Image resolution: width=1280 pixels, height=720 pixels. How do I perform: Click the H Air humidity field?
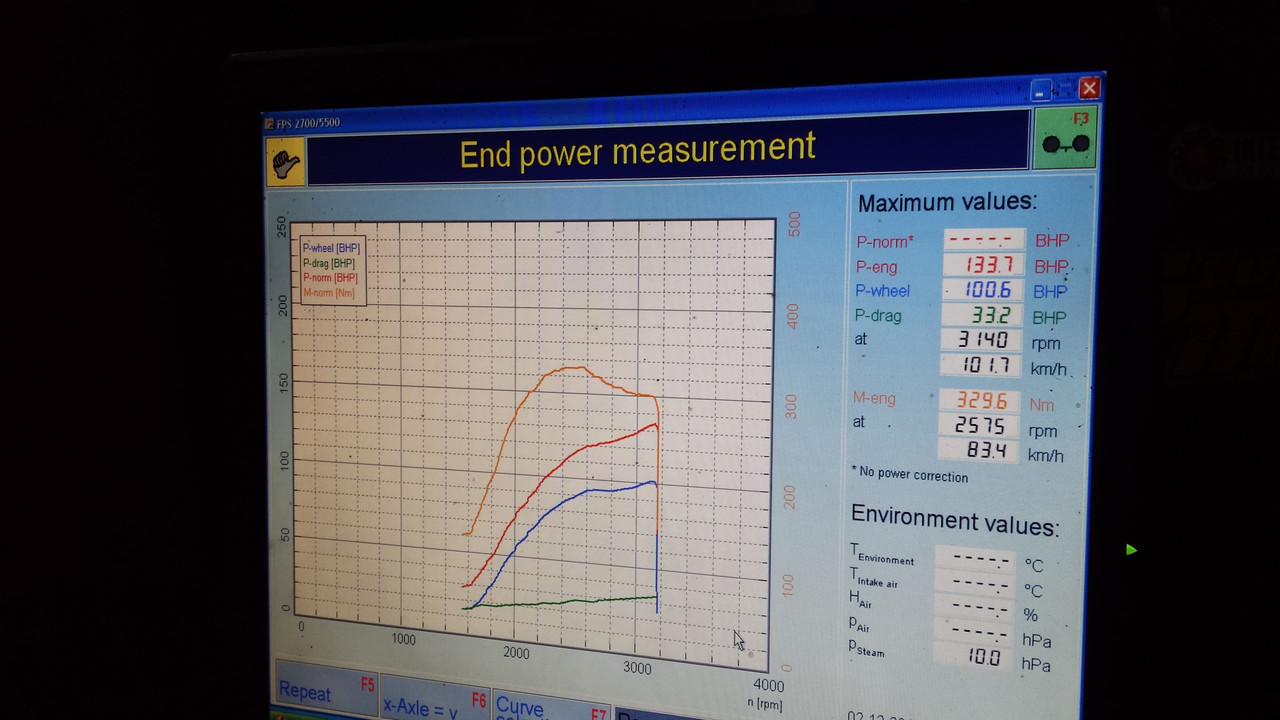tap(972, 608)
